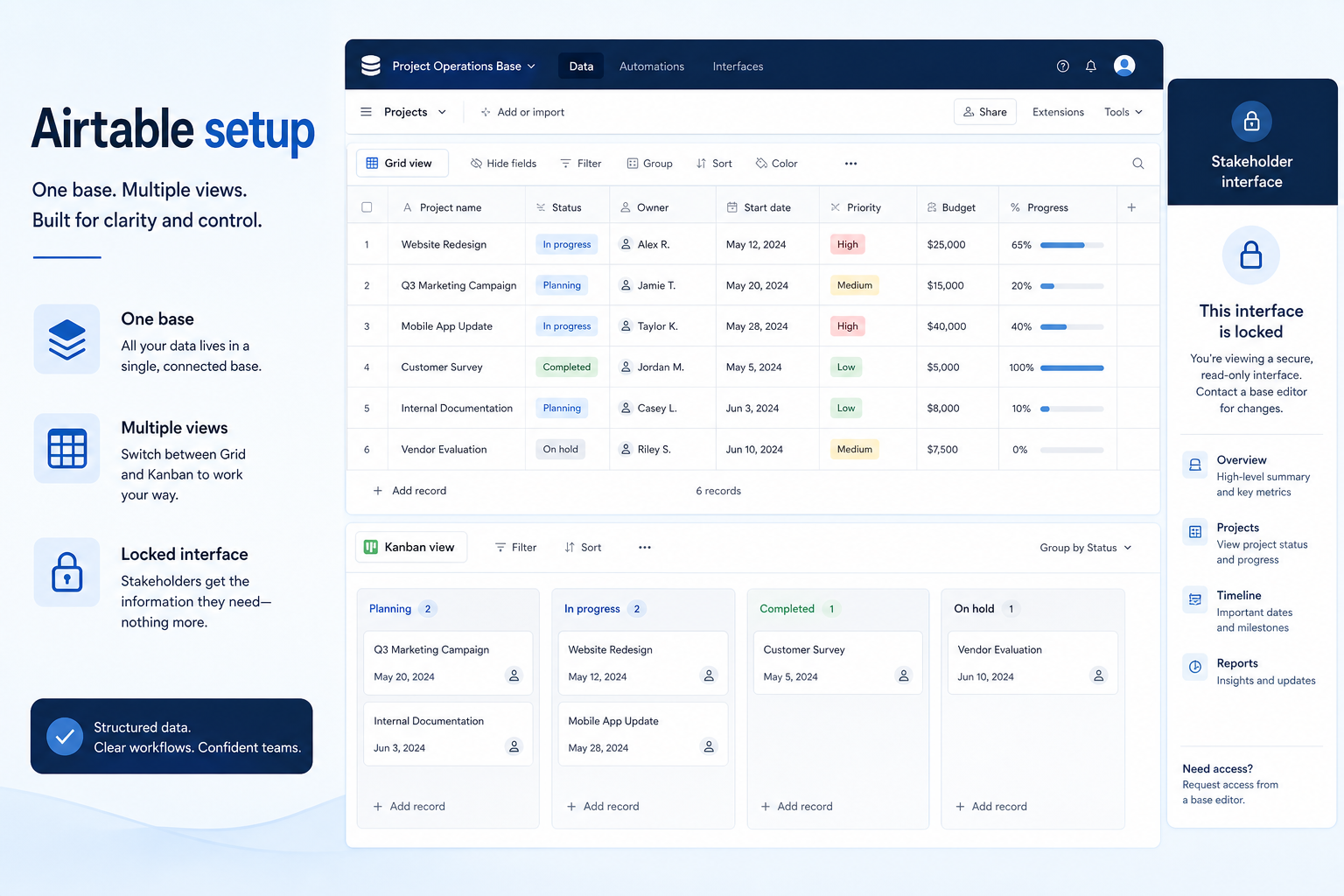1344x896 pixels.
Task: Click the Color toolbar option
Action: pyautogui.click(x=777, y=164)
